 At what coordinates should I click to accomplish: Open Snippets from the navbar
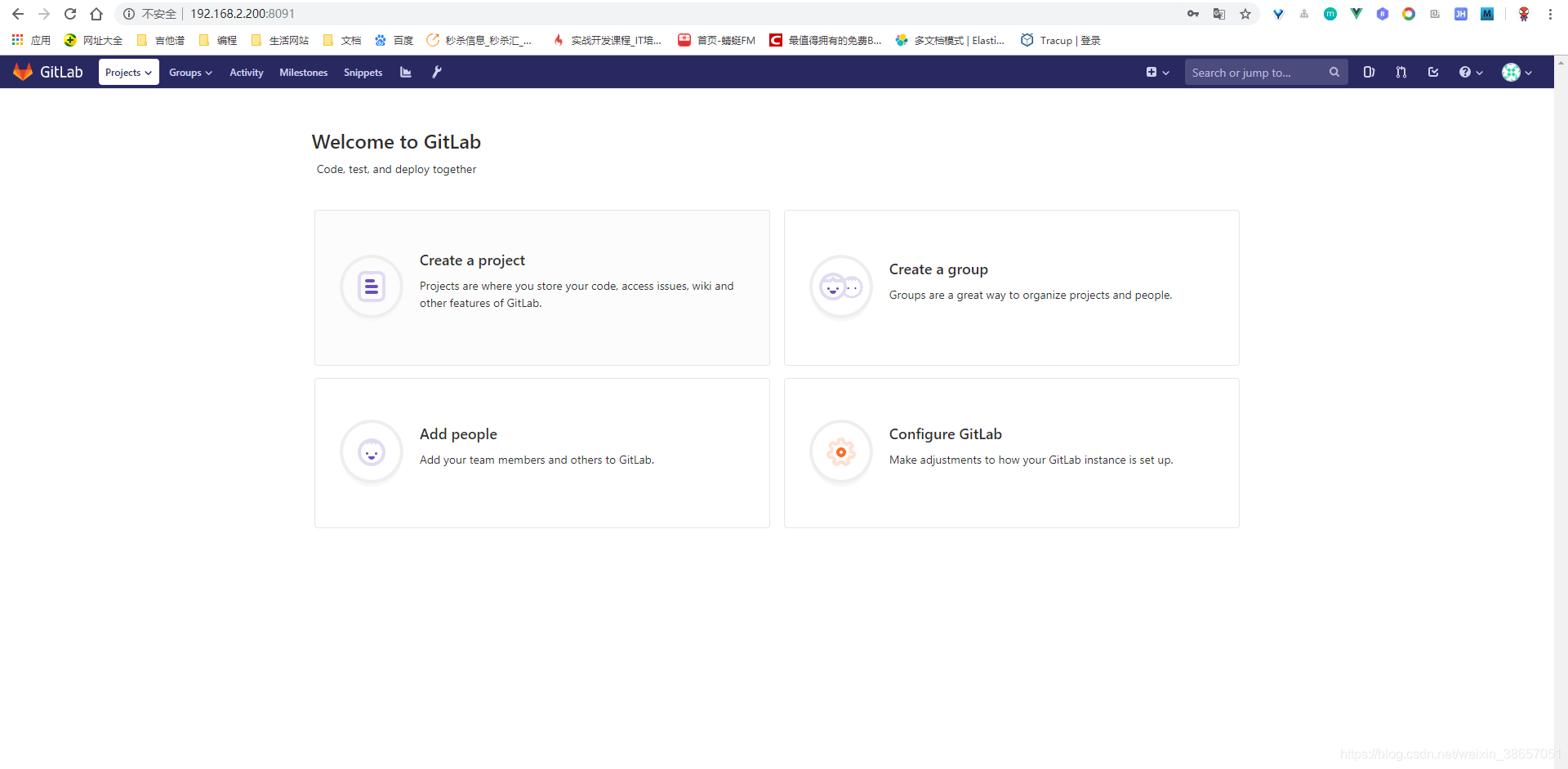tap(363, 73)
